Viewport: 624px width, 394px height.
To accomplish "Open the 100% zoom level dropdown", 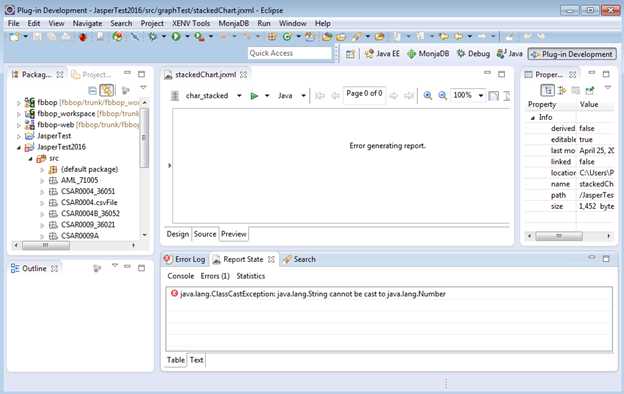I will (x=481, y=96).
